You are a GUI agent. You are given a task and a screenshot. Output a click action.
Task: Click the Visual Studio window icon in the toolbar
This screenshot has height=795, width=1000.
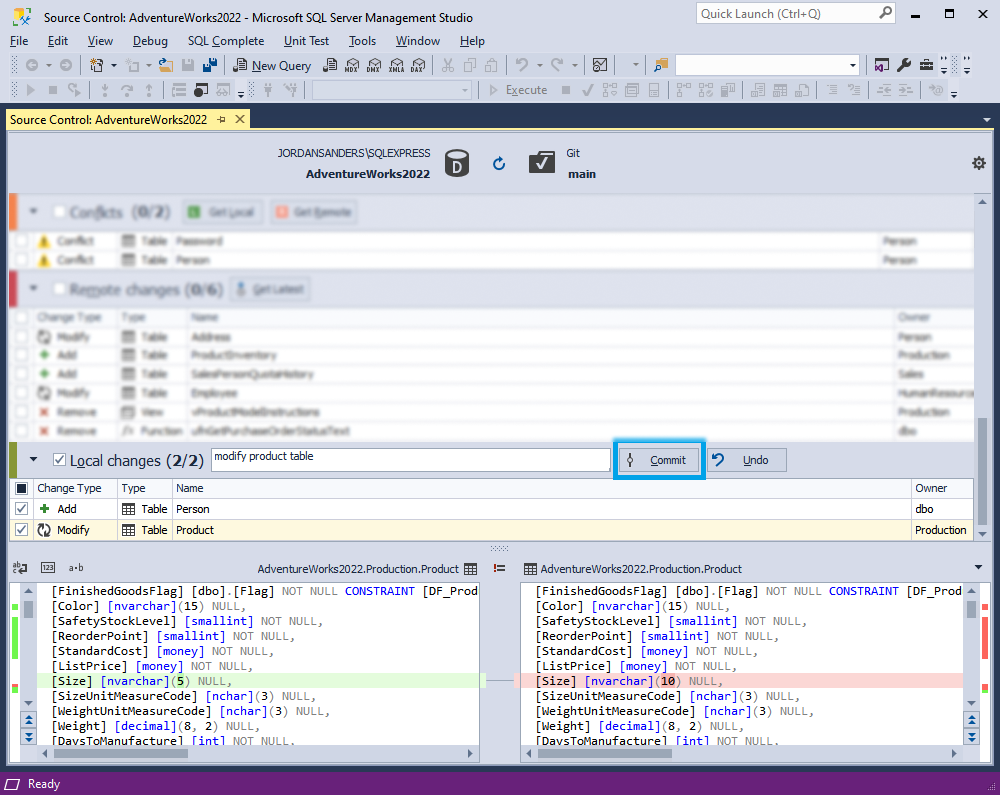click(882, 65)
